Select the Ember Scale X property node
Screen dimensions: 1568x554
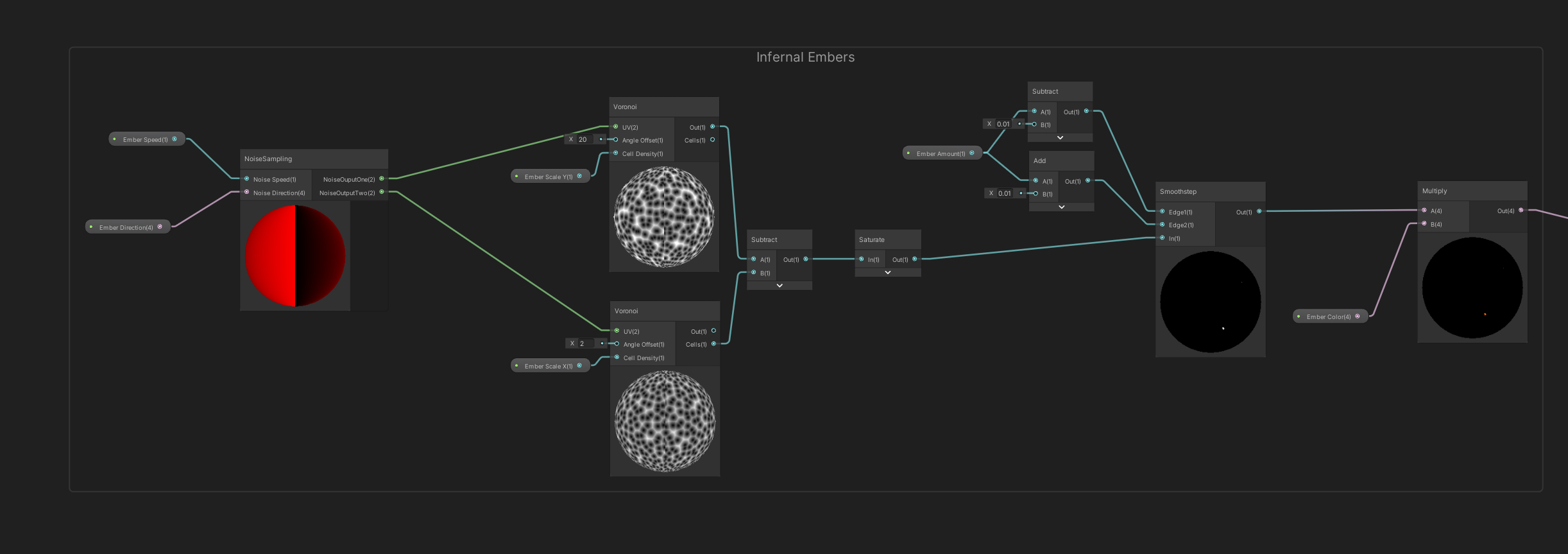pos(547,366)
